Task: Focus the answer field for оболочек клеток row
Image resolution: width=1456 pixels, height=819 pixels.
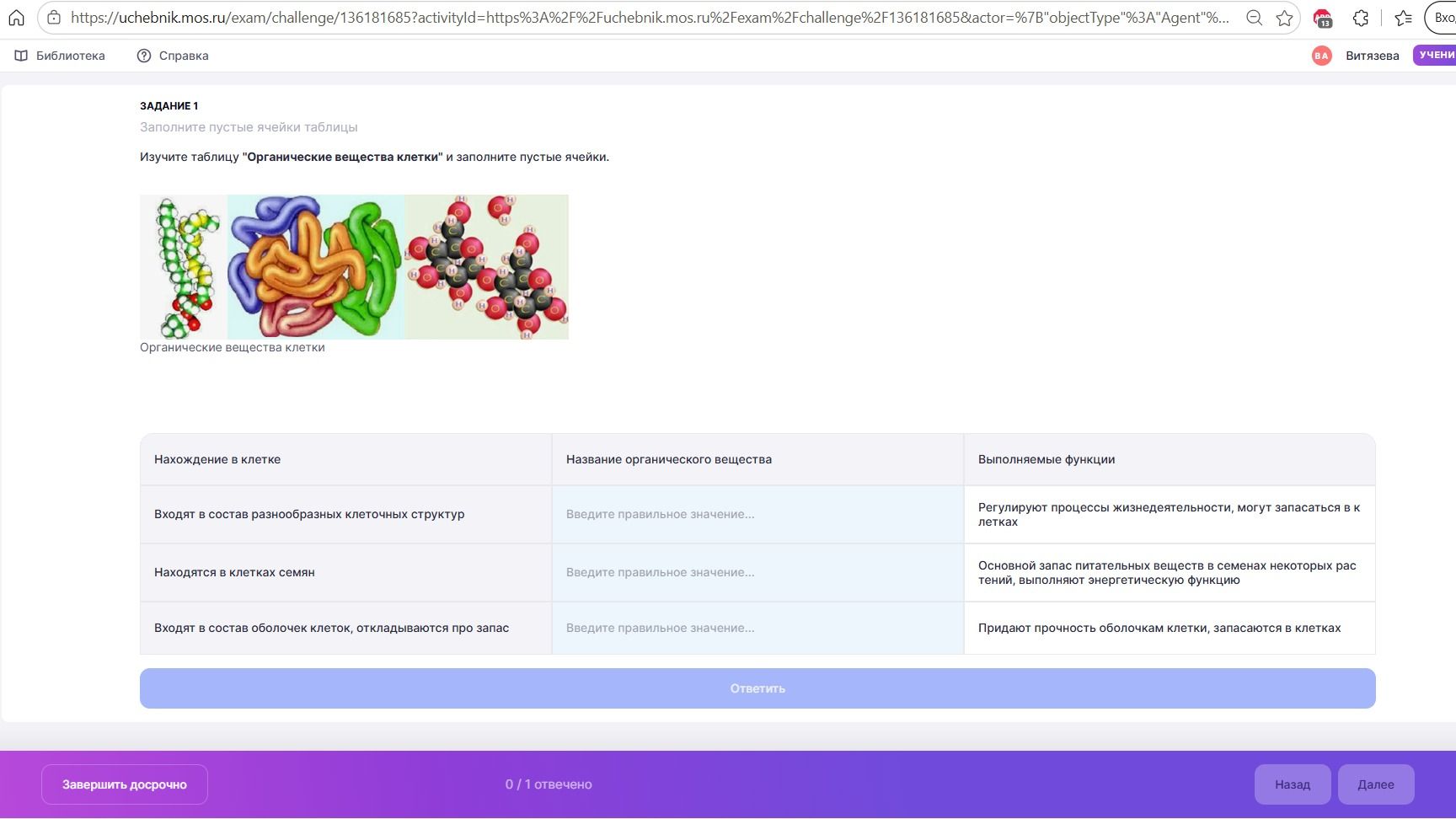Action: (x=757, y=628)
